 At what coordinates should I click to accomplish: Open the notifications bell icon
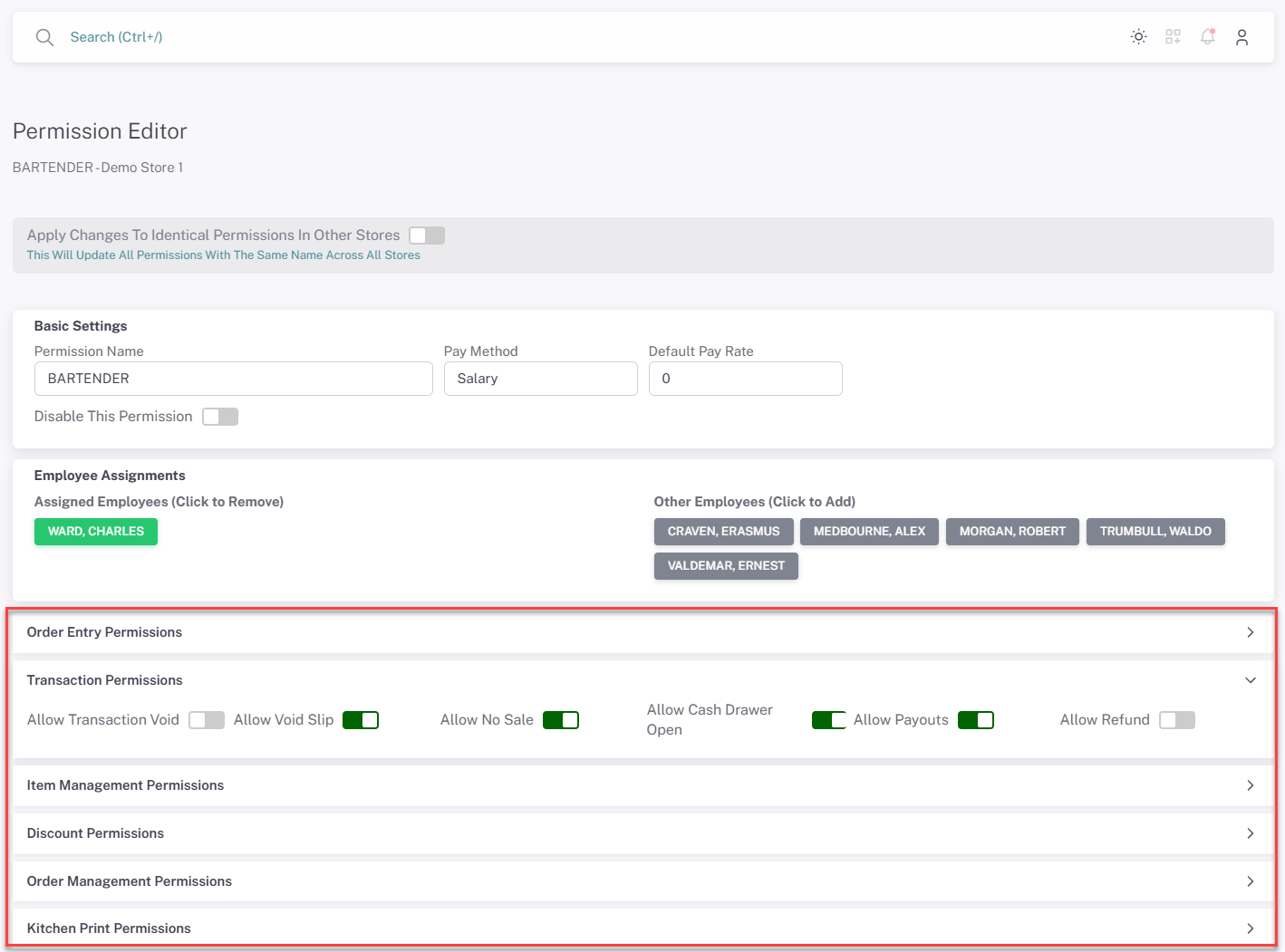coord(1207,37)
